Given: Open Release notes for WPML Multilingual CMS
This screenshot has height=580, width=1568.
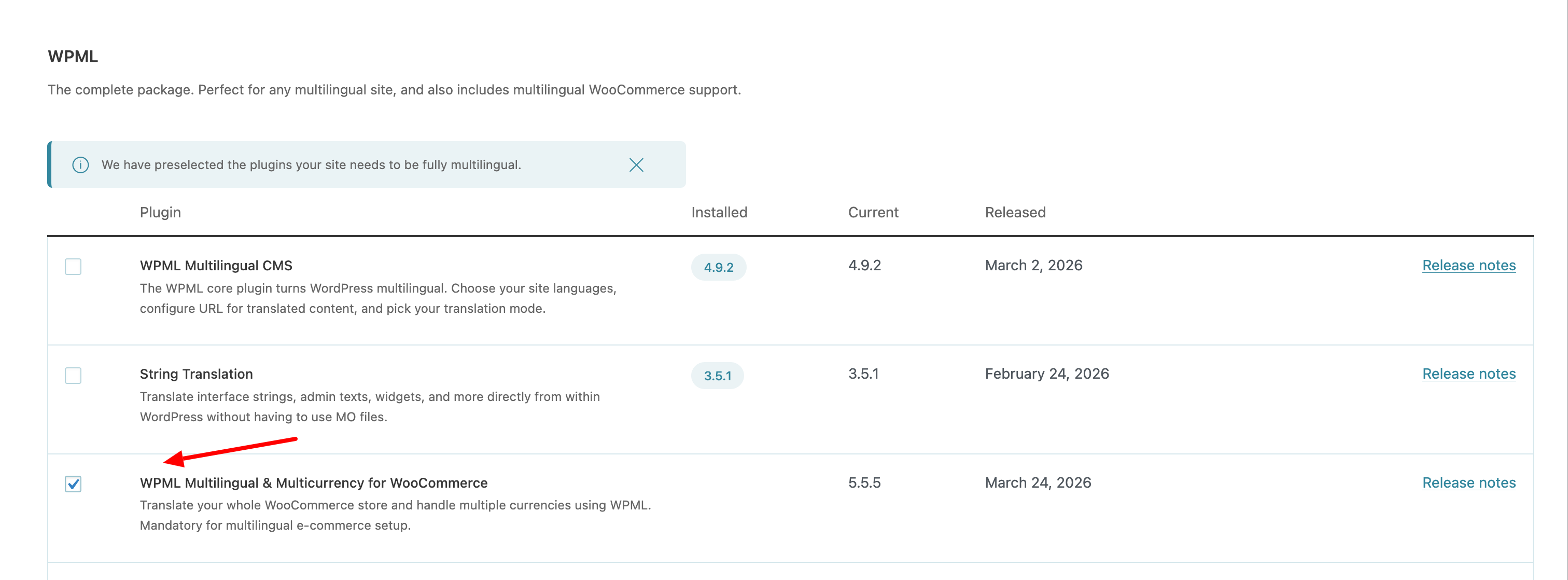Looking at the screenshot, I should [x=1468, y=266].
